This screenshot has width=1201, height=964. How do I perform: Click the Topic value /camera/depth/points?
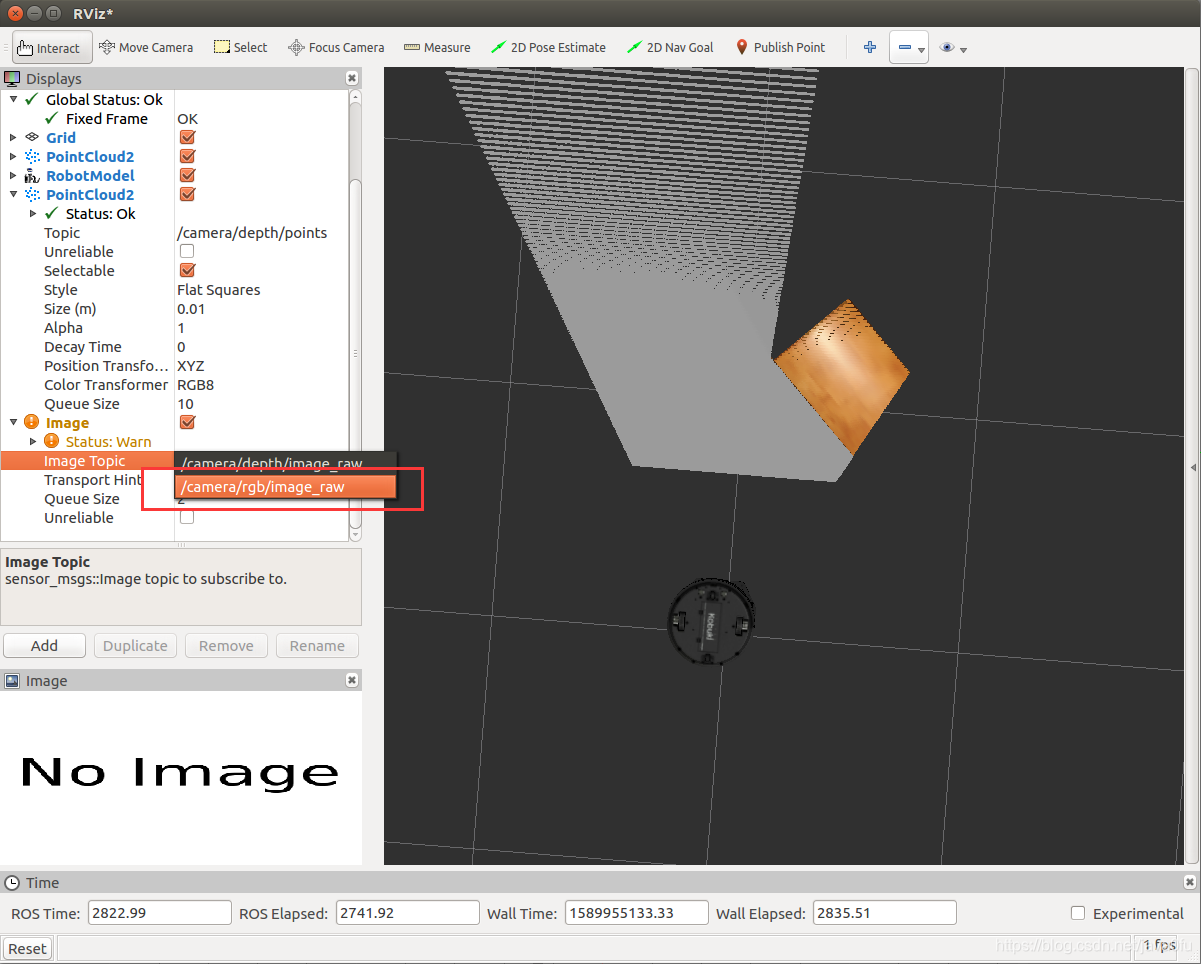(252, 232)
